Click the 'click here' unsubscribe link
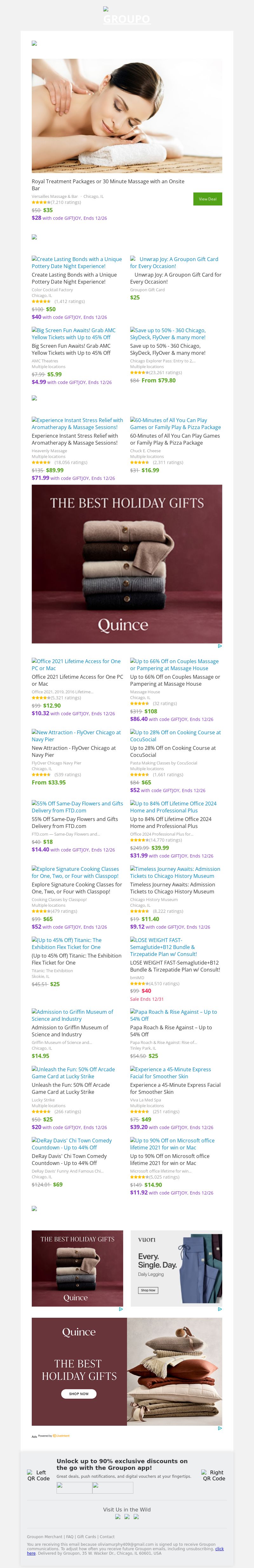 click(219, 1549)
